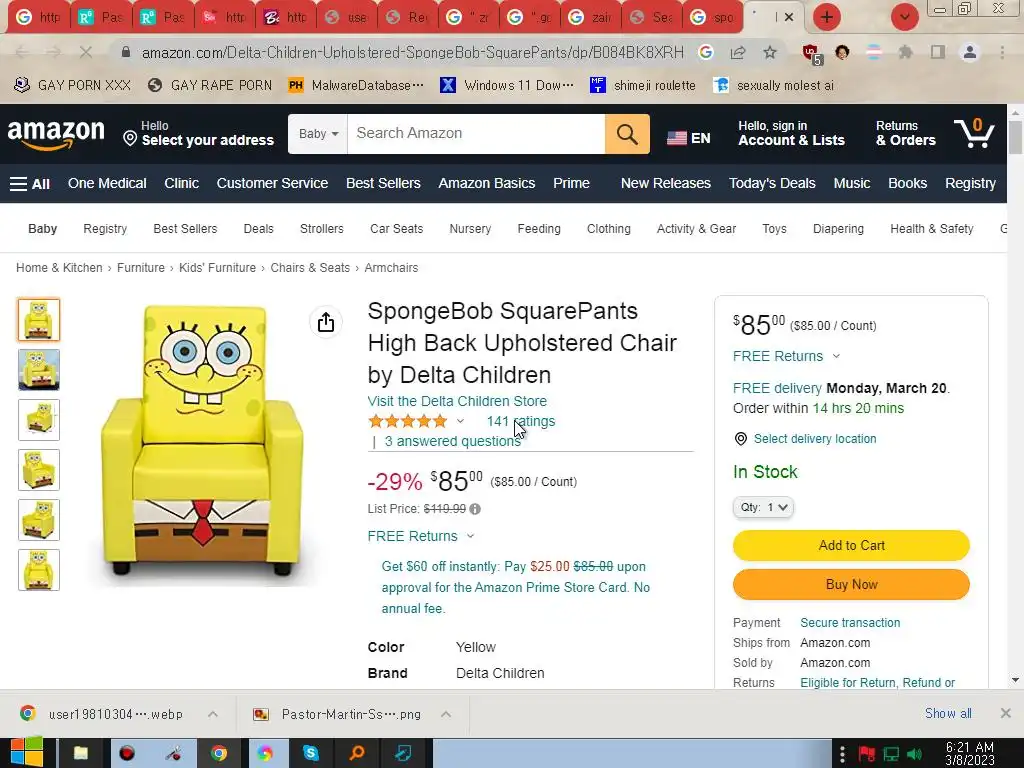Open the Baby search category dropdown
Viewport: 1024px width, 768px height.
[318, 134]
